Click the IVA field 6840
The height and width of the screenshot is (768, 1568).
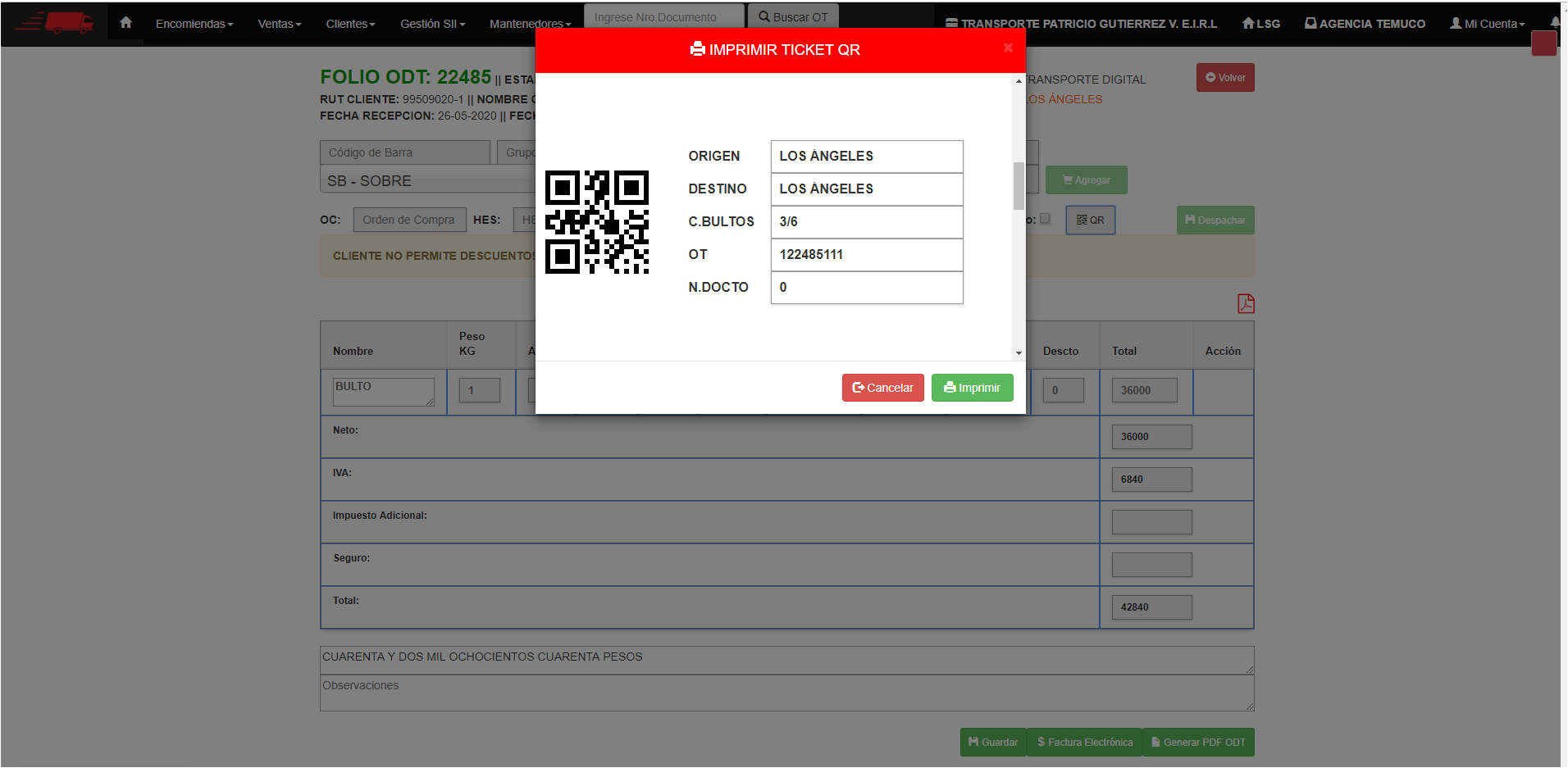coord(1152,479)
